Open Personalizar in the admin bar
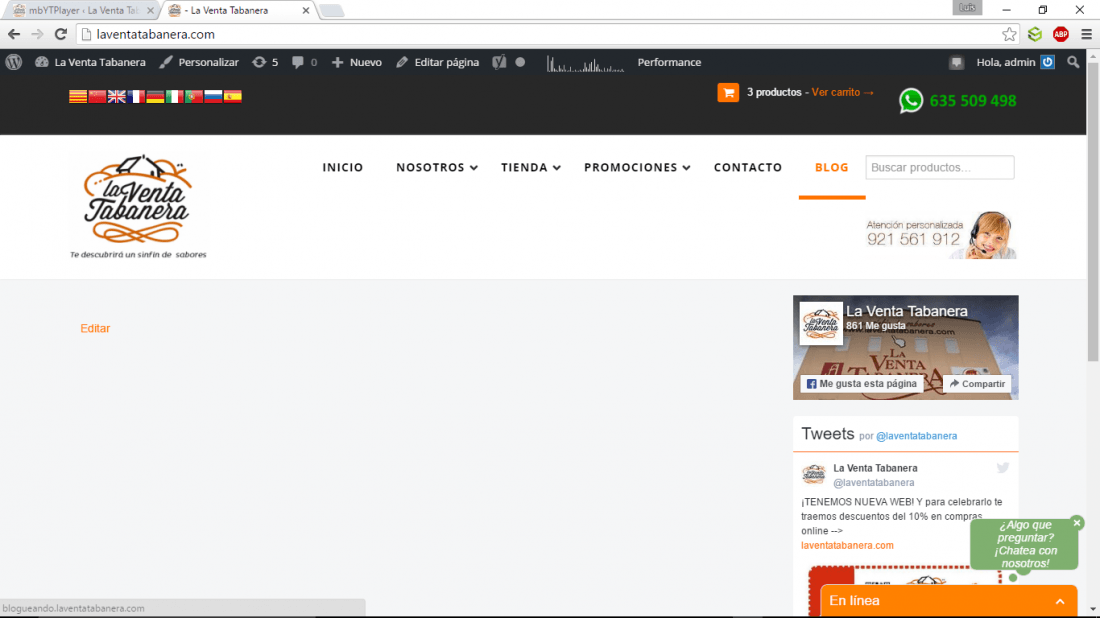Screen dimensions: 1100x618 [x=199, y=62]
